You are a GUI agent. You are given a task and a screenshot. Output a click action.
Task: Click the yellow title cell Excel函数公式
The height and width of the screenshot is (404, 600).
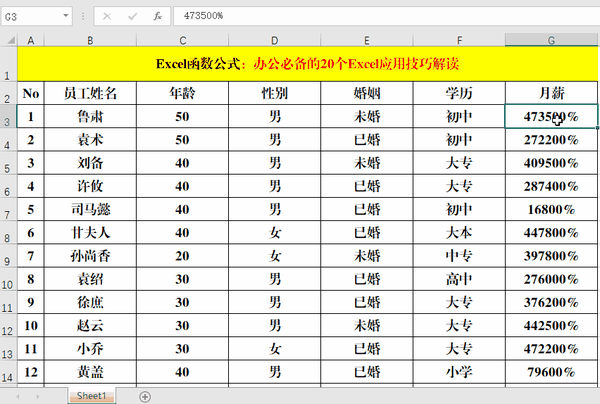[307, 64]
